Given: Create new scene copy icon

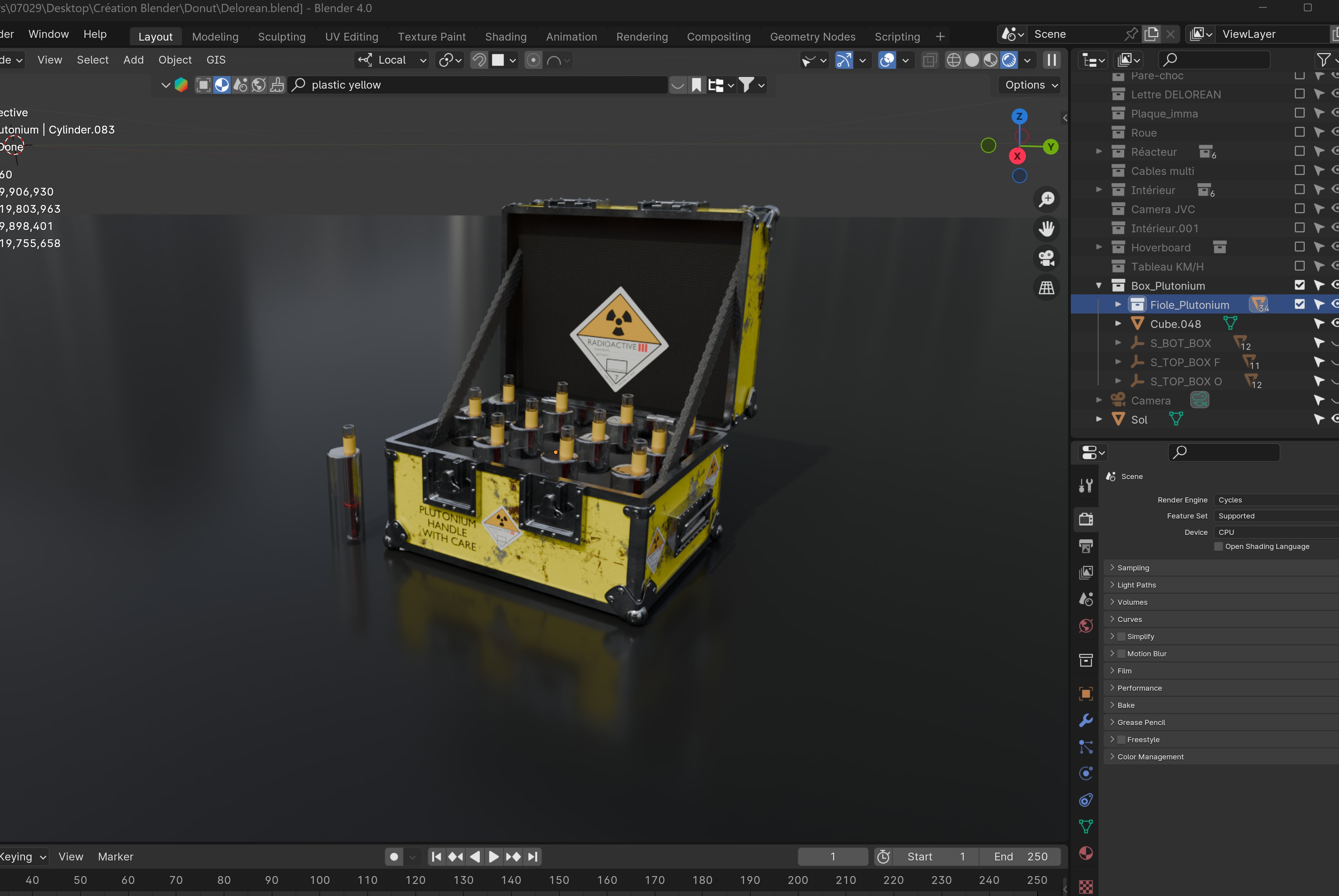Looking at the screenshot, I should click(1151, 34).
